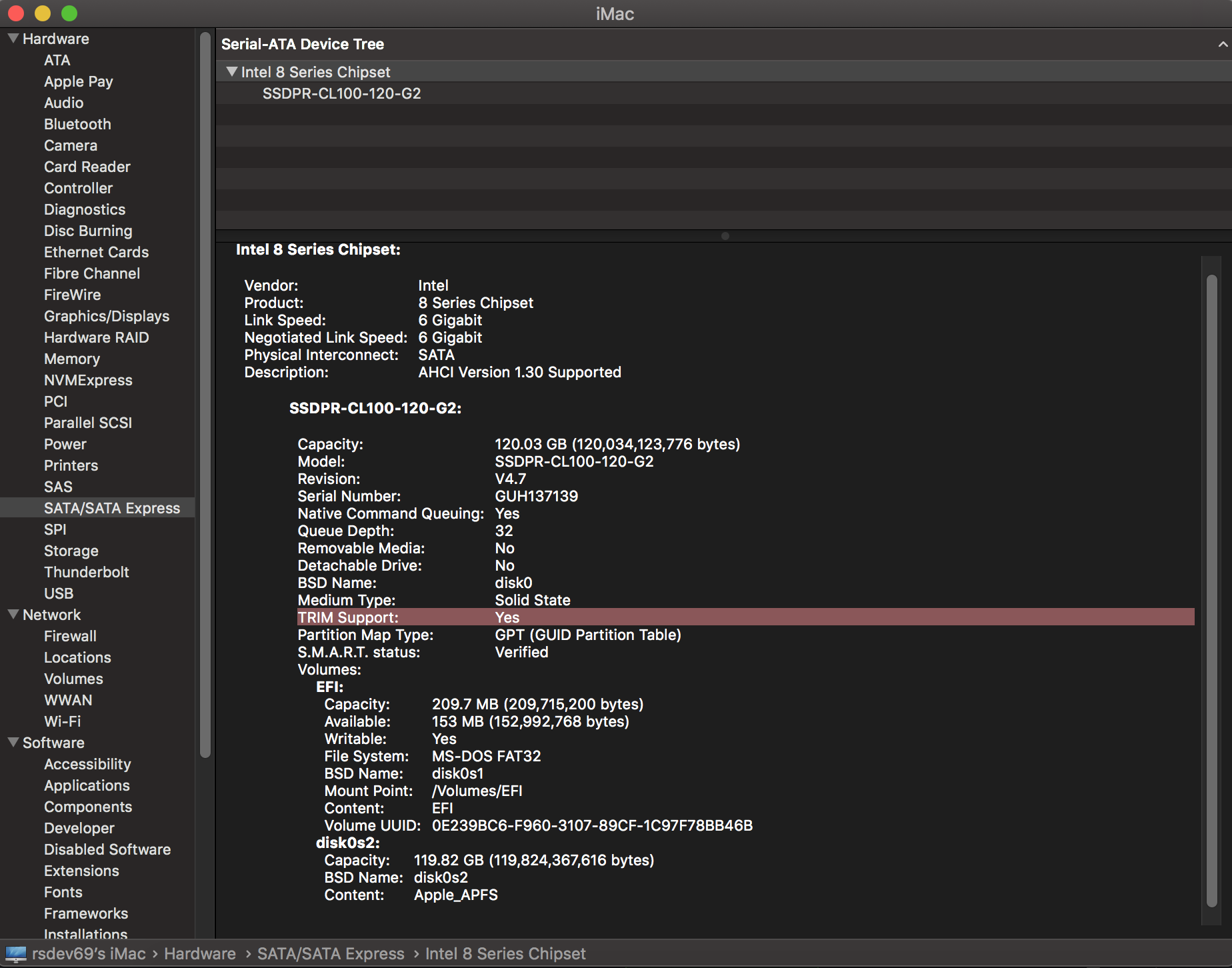1232x968 pixels.
Task: Select ATA in the sidebar
Action: click(x=57, y=60)
